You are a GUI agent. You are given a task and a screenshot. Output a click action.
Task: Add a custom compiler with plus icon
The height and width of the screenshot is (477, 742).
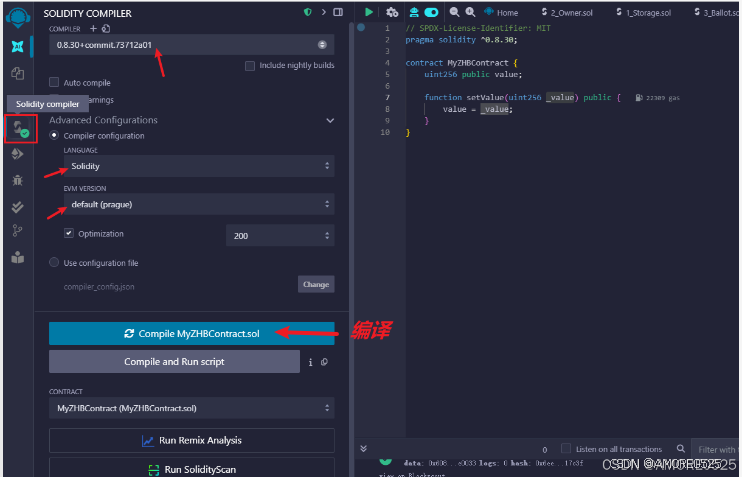(x=93, y=29)
